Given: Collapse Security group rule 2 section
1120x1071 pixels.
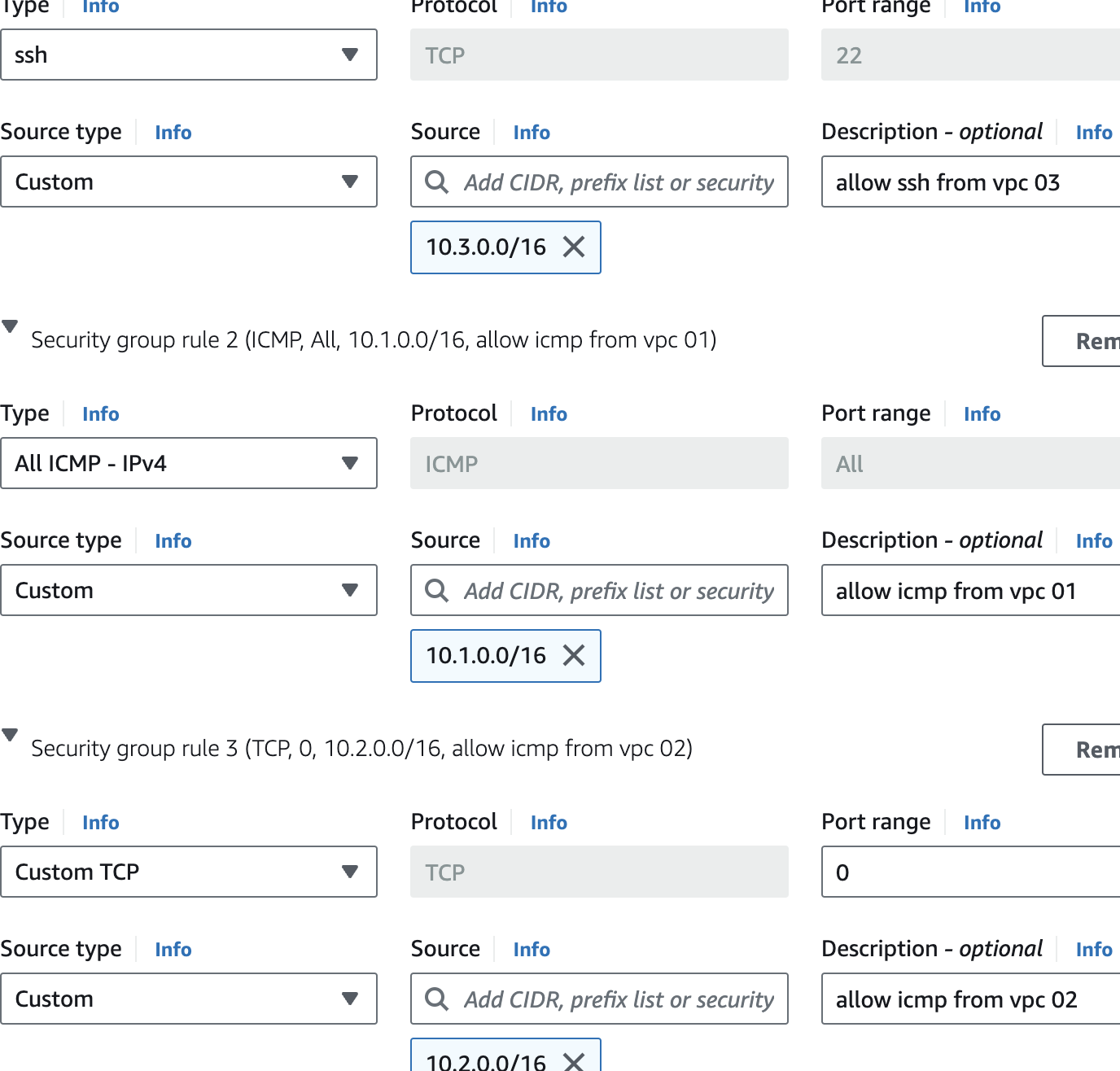Looking at the screenshot, I should 11,327.
